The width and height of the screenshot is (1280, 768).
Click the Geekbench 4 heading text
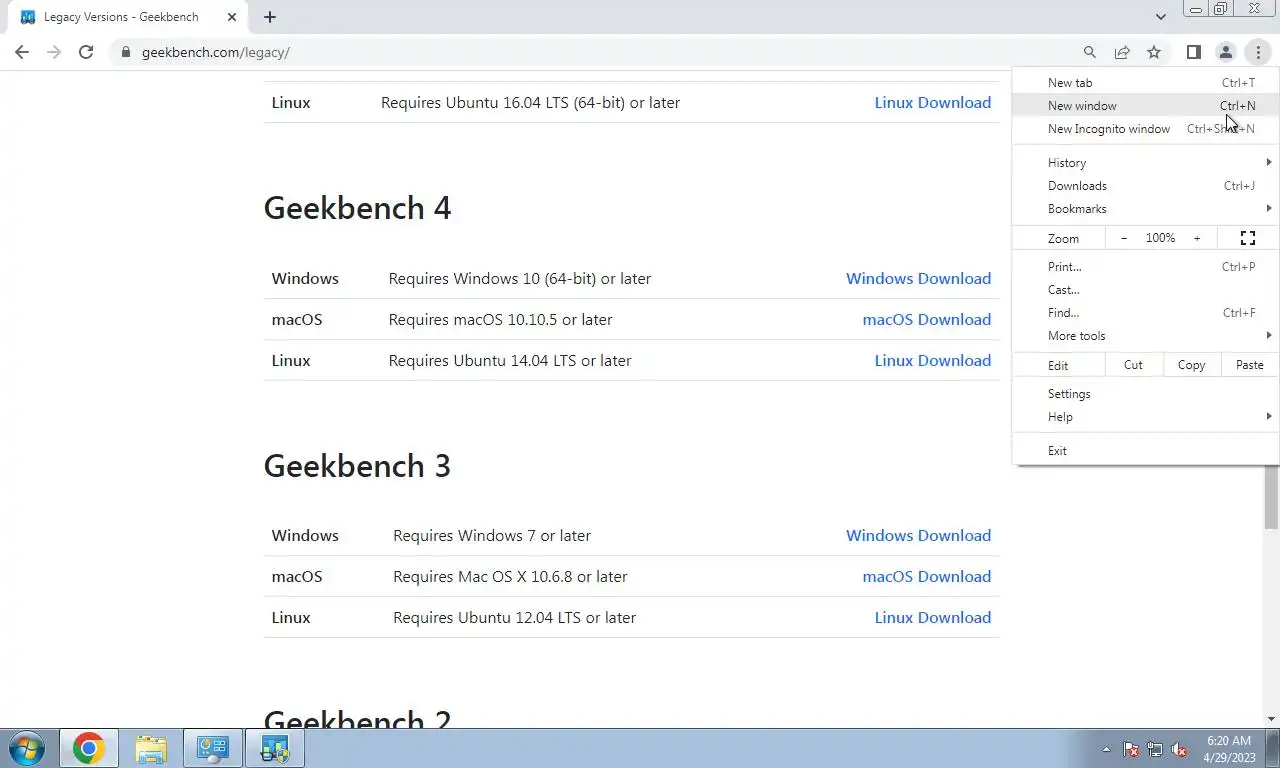tap(357, 208)
